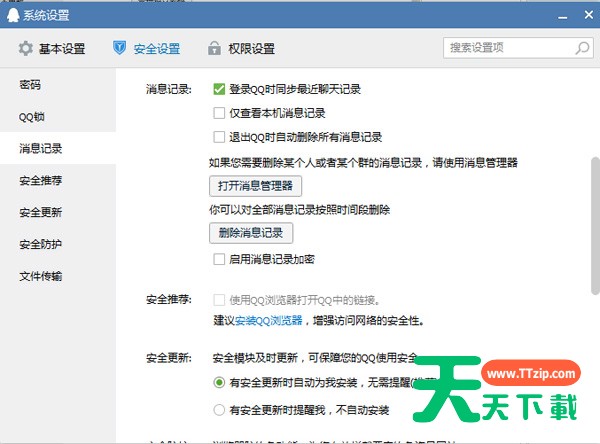Click the 安全推荐: section label
The image size is (600, 444).
tap(168, 299)
